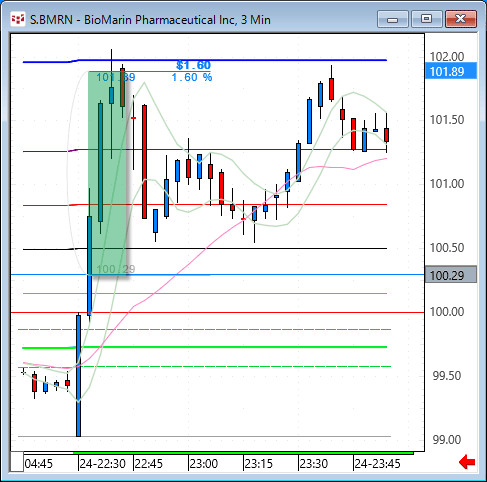
Task: Maximize the BMRN chart window
Action: coord(427,19)
